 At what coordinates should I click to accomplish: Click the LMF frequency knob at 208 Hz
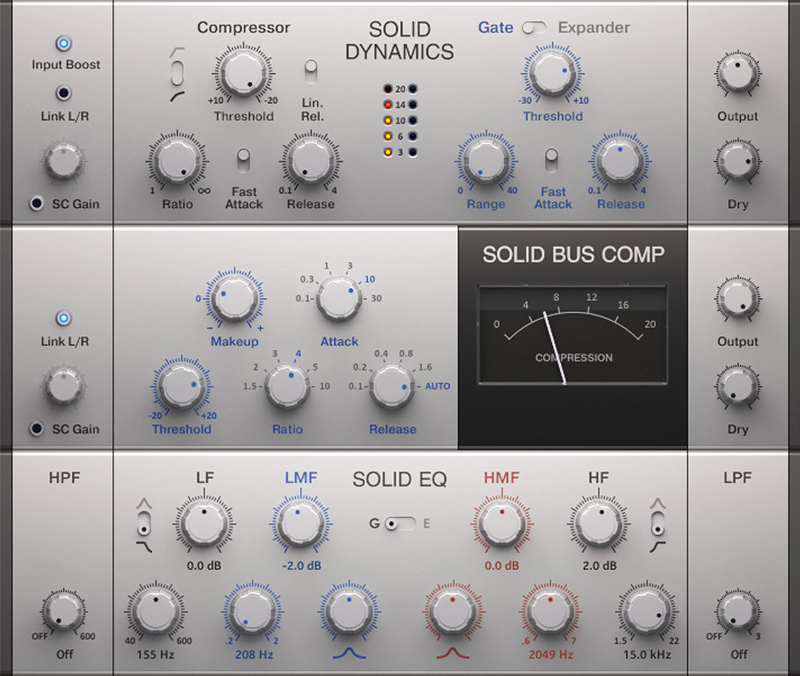(x=252, y=611)
